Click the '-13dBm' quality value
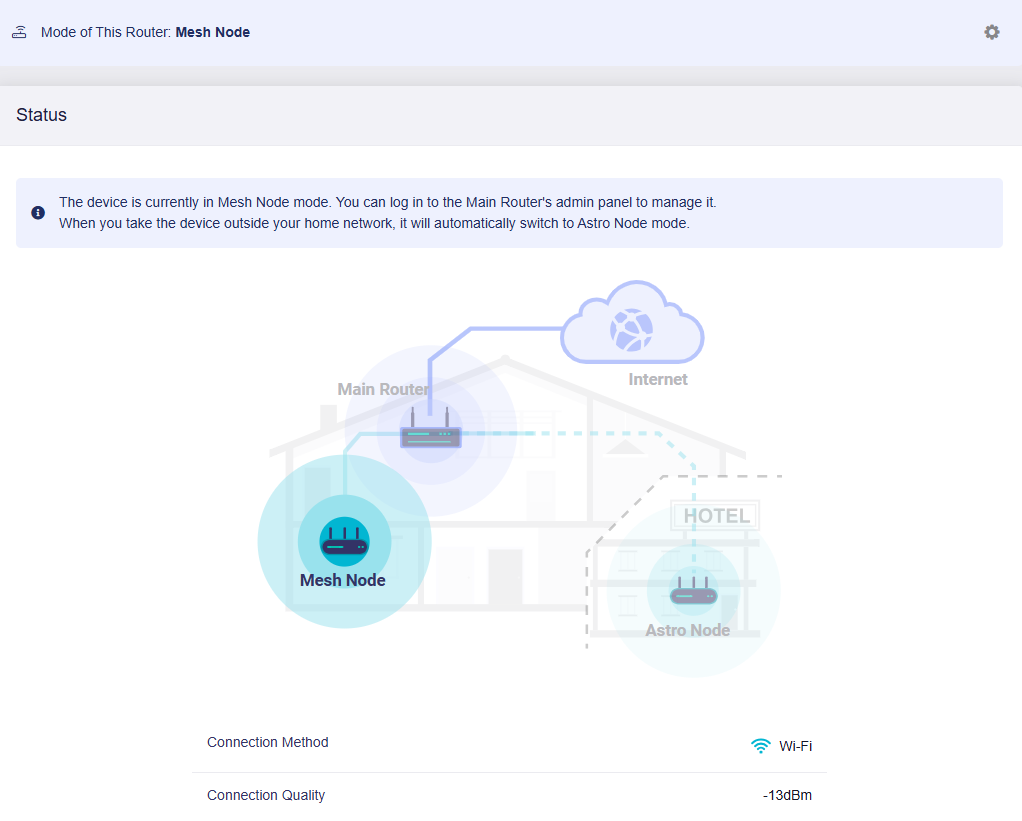This screenshot has width=1022, height=821. pyautogui.click(x=787, y=795)
